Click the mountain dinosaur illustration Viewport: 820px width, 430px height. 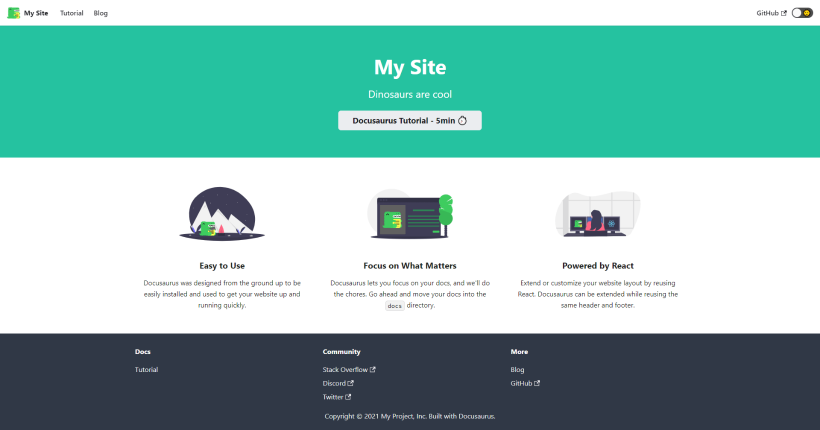click(x=222, y=214)
